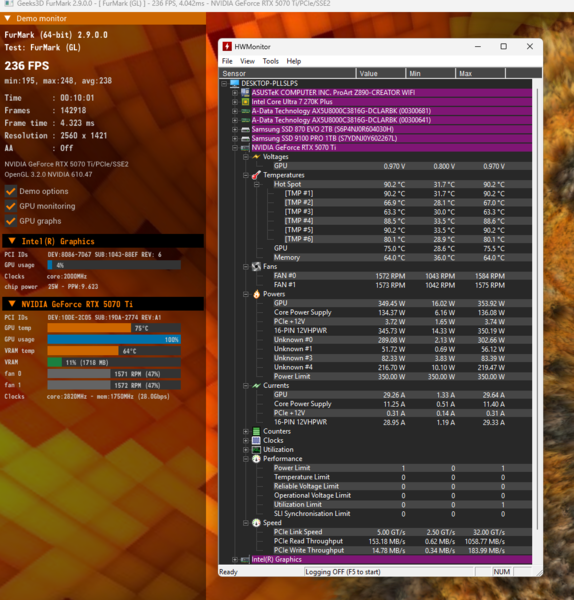Open the File menu in HWMonitor
Viewport: 574px width, 600px height.
click(x=227, y=61)
